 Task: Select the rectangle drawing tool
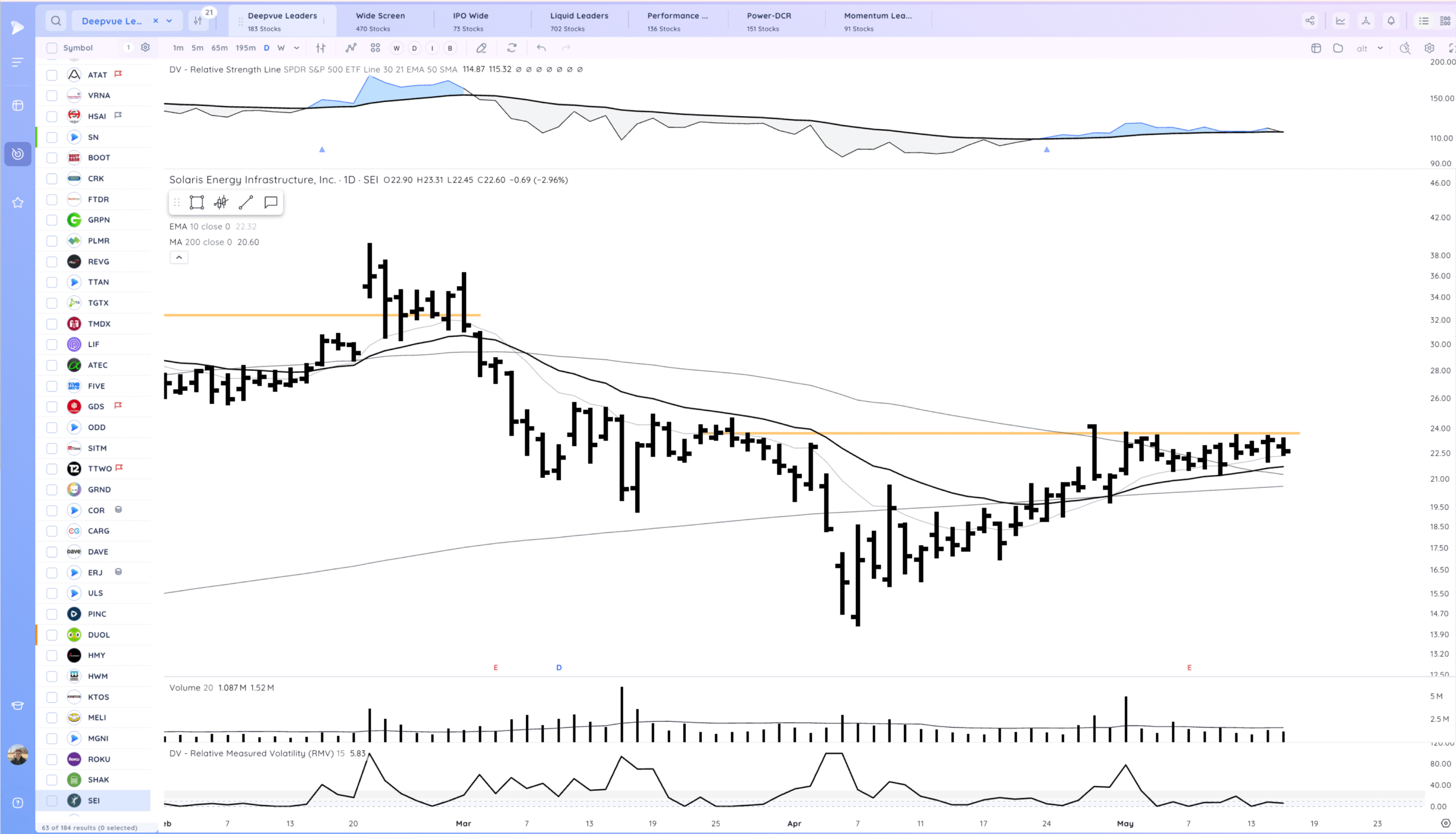tap(196, 202)
